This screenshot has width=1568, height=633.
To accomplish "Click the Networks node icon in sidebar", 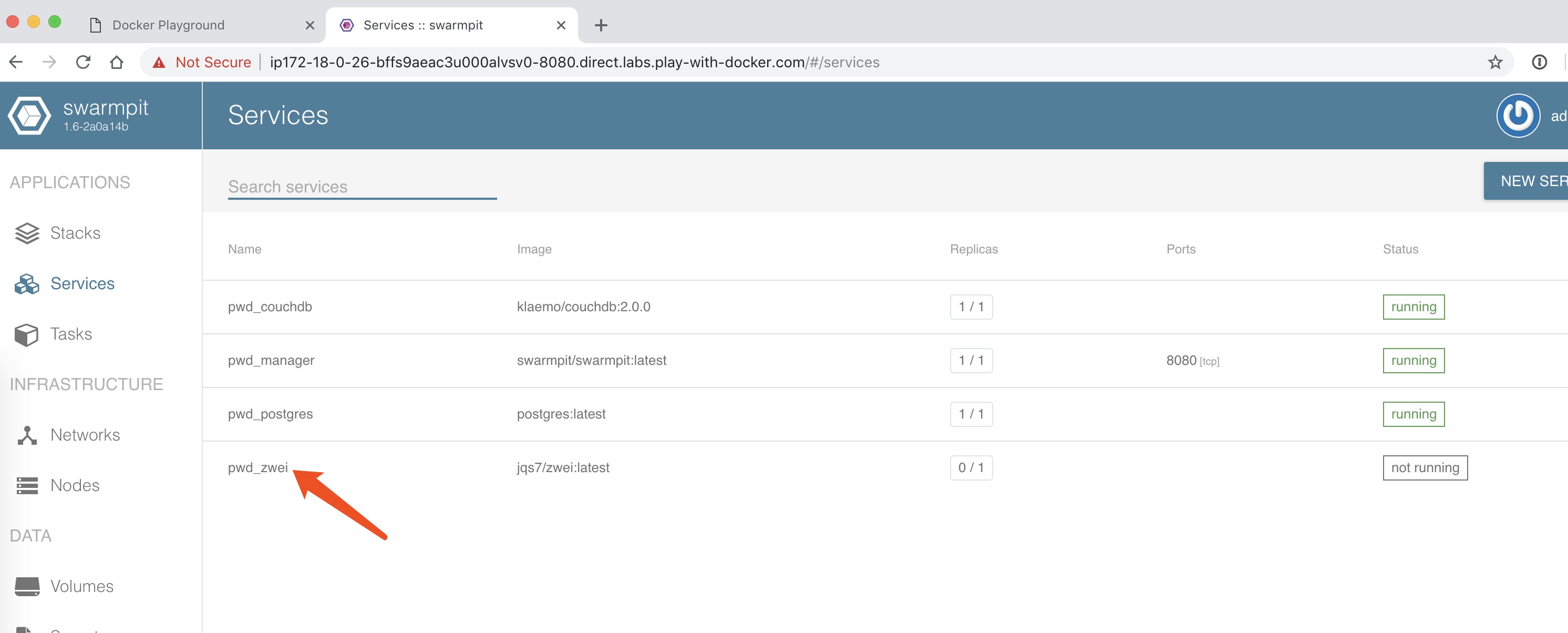I will pos(27,435).
